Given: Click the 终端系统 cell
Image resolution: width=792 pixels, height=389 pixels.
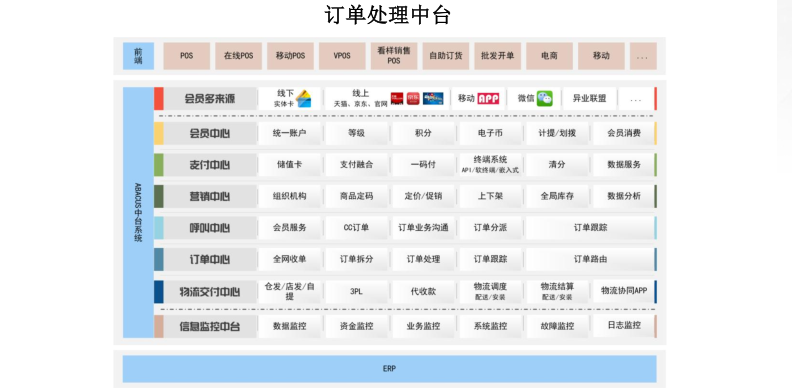Looking at the screenshot, I should pyautogui.click(x=490, y=165).
